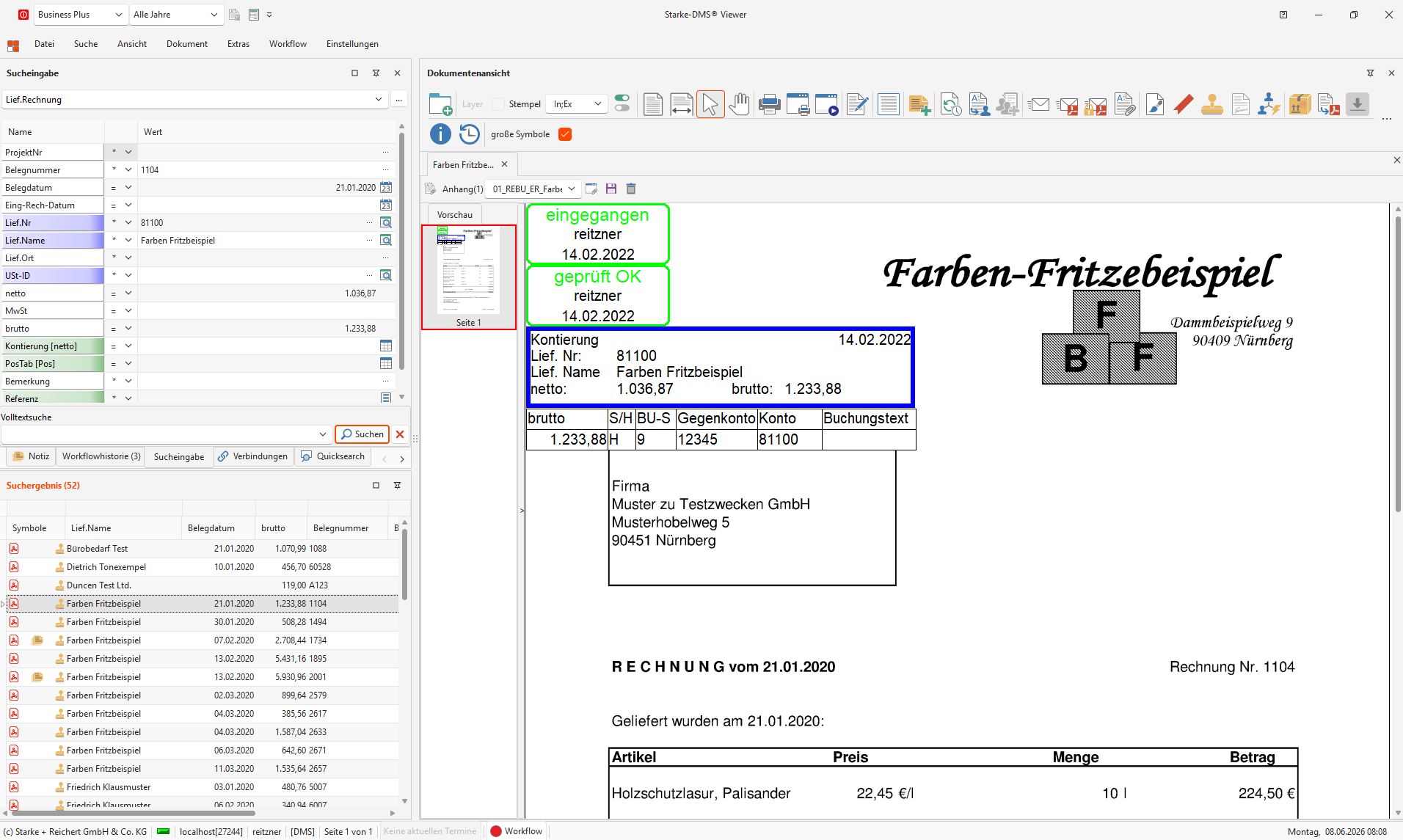The image size is (1403, 840).
Task: Uncheck the große Symbole checkbox
Action: (565, 134)
